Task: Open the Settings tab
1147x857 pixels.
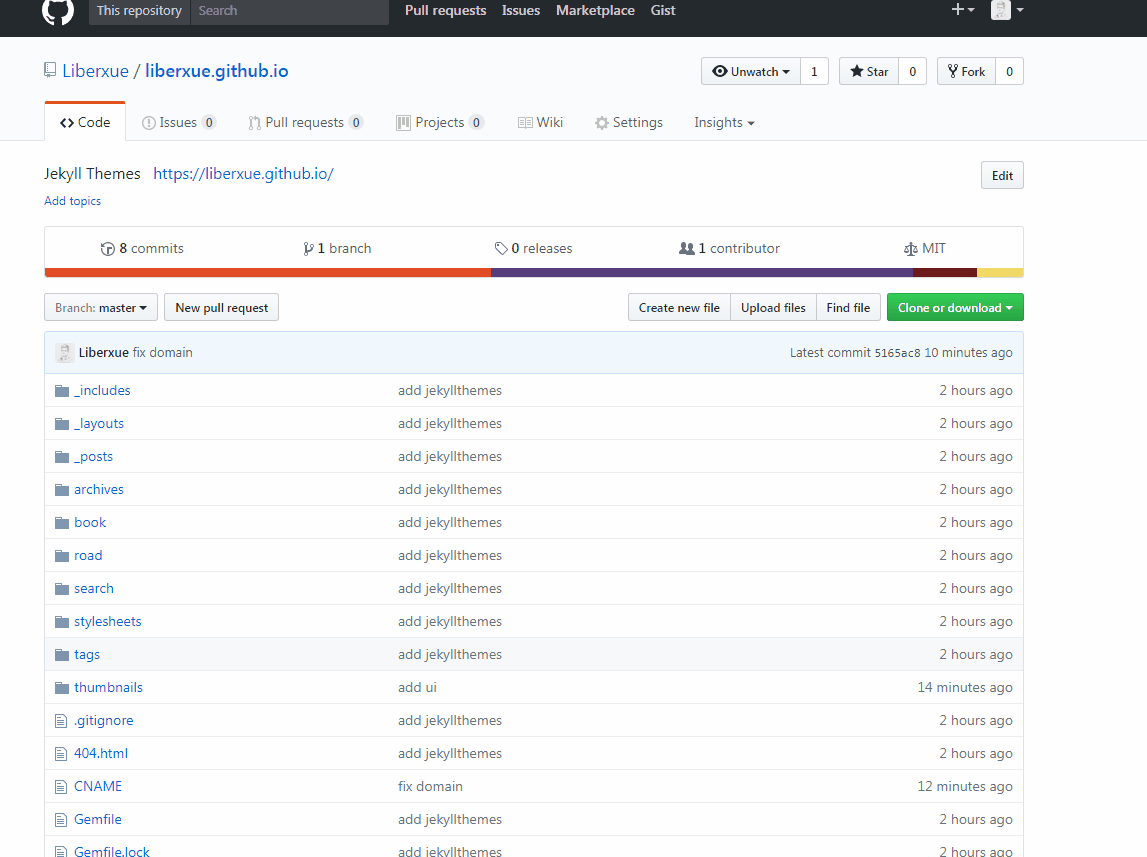Action: (x=629, y=123)
